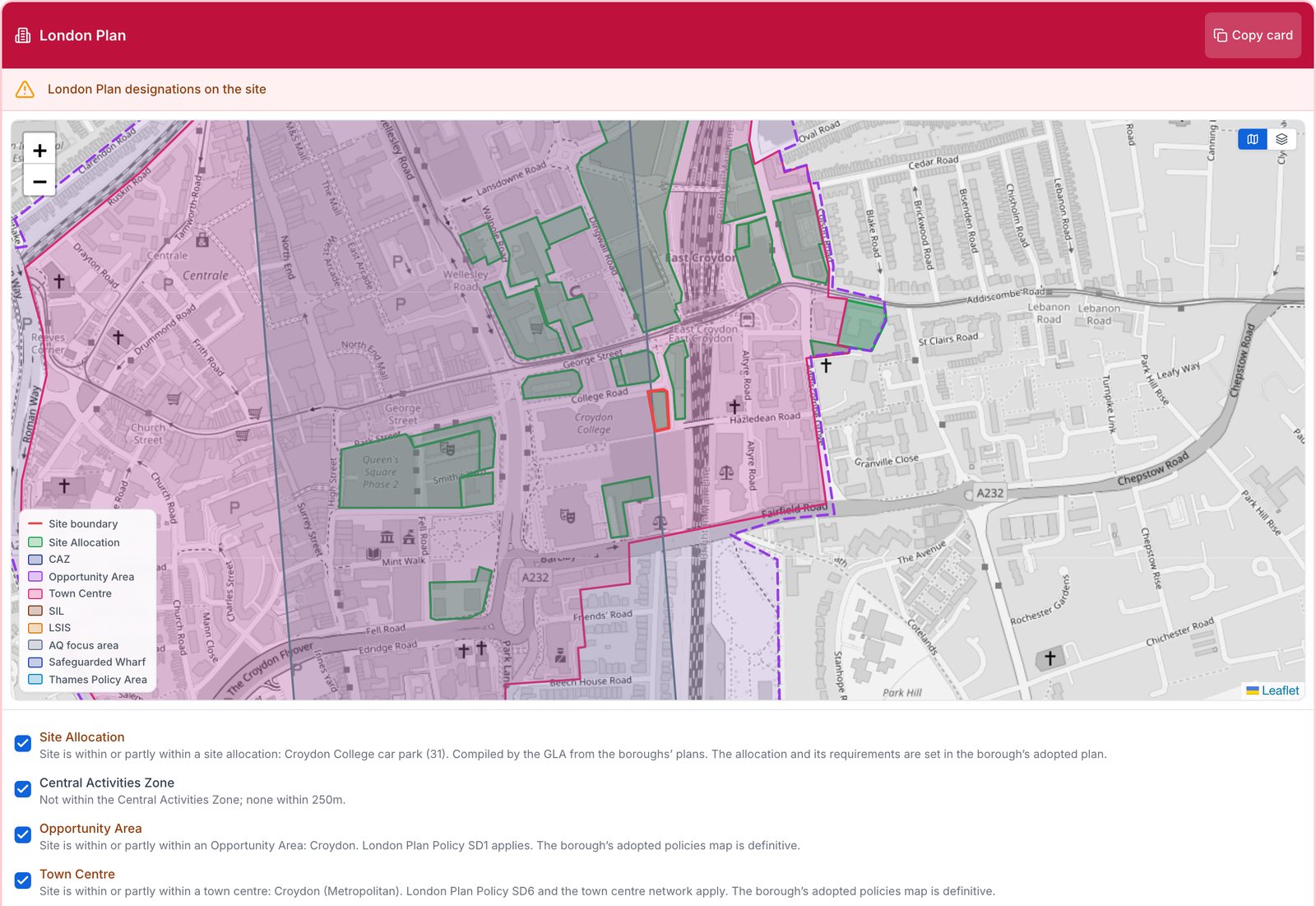1316x906 pixels.
Task: Click the purple Opportunity Area legend swatch
Action: [35, 577]
